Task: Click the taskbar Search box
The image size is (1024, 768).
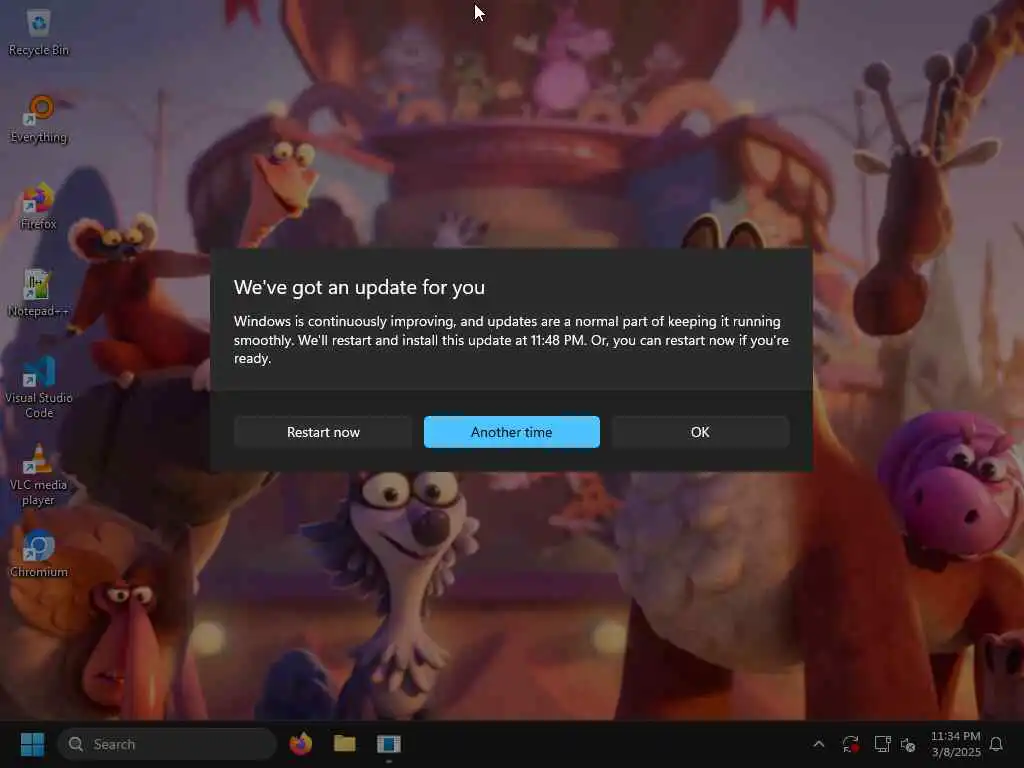Action: click(167, 744)
